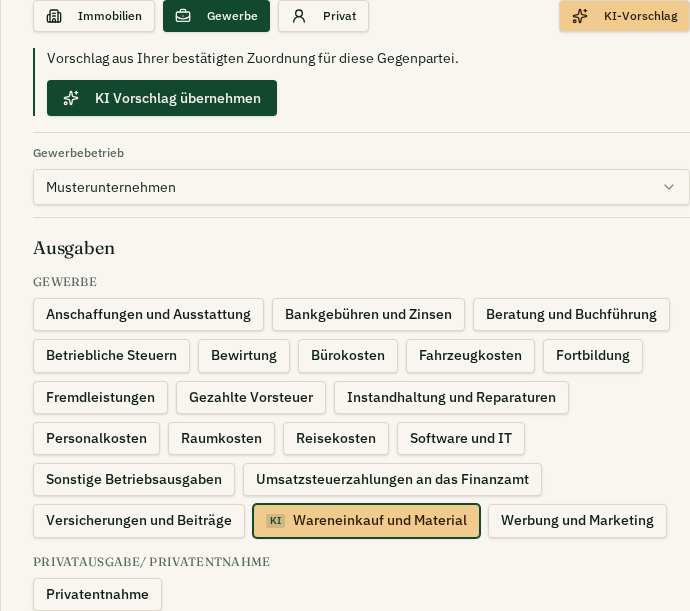Click text 'Vorschlag aus Ihrer bestätigten Zuordnung'
The image size is (690, 611).
coord(181,59)
